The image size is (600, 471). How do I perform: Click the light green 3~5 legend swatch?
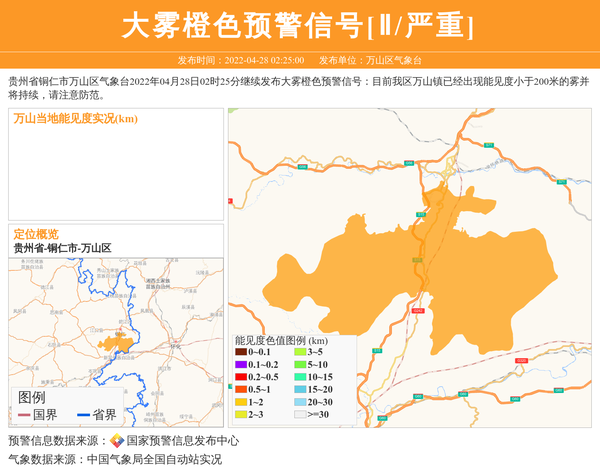pos(300,352)
